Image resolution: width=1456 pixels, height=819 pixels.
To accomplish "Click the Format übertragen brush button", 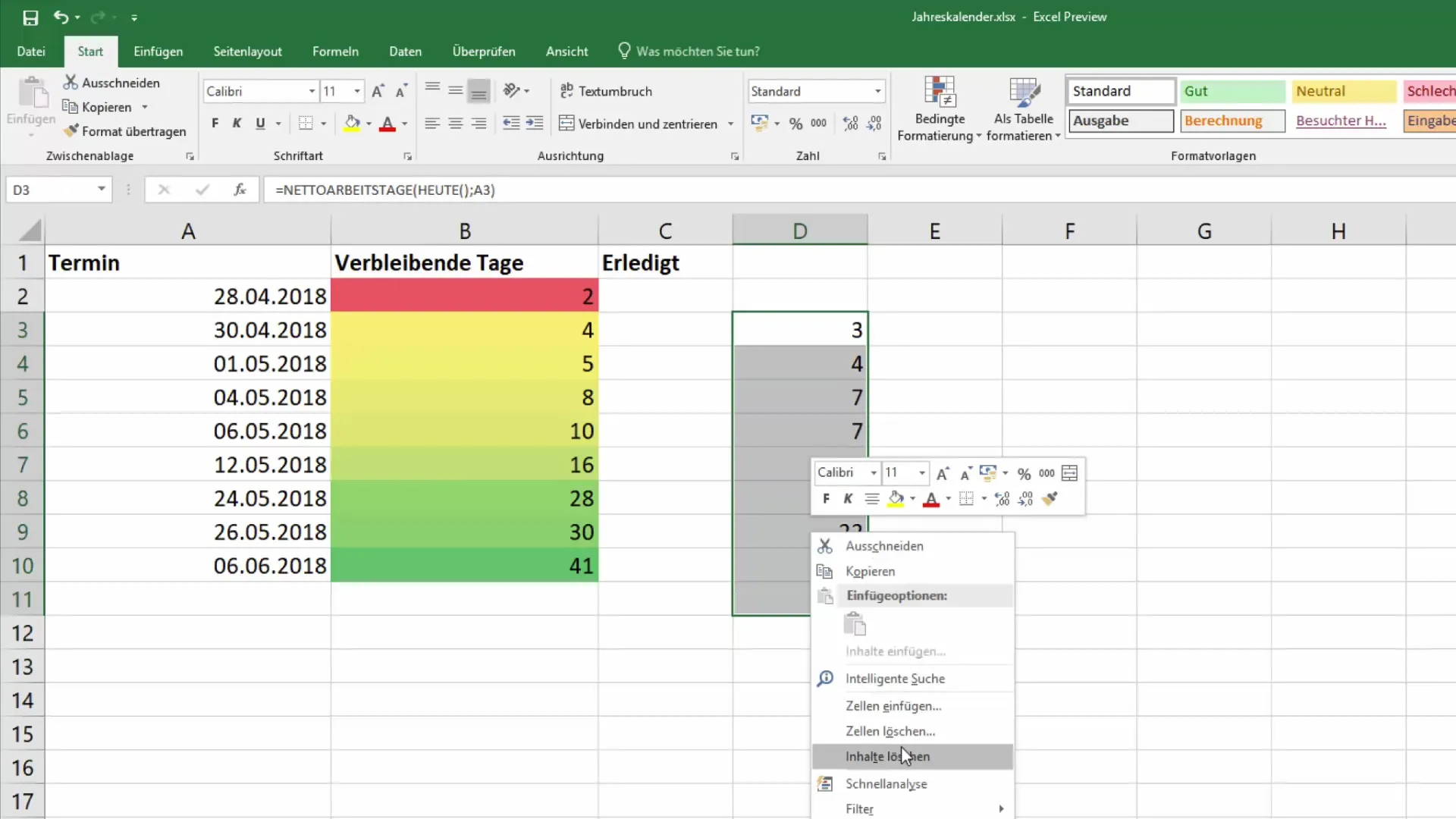I will [x=125, y=131].
